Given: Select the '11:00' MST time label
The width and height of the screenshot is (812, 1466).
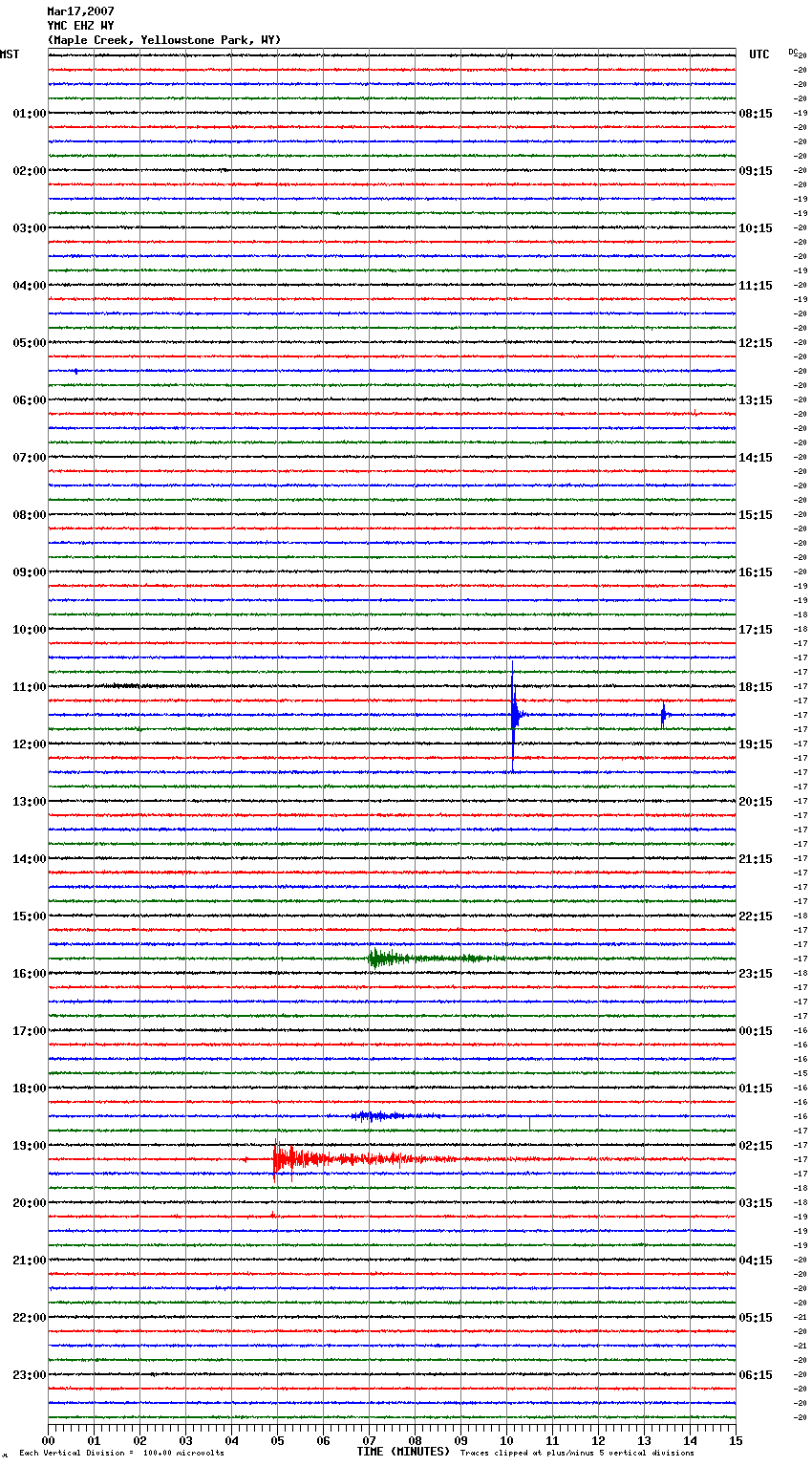Looking at the screenshot, I should tap(29, 687).
